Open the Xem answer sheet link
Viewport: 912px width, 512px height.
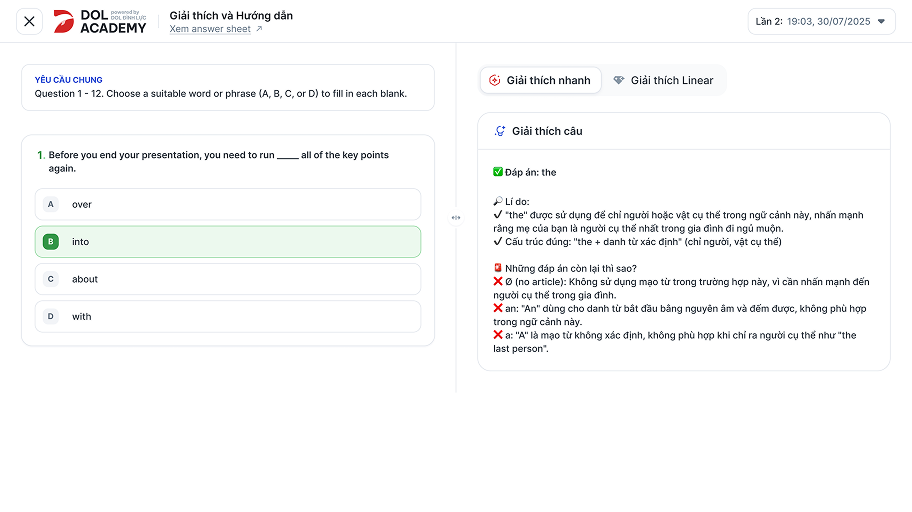coord(210,29)
